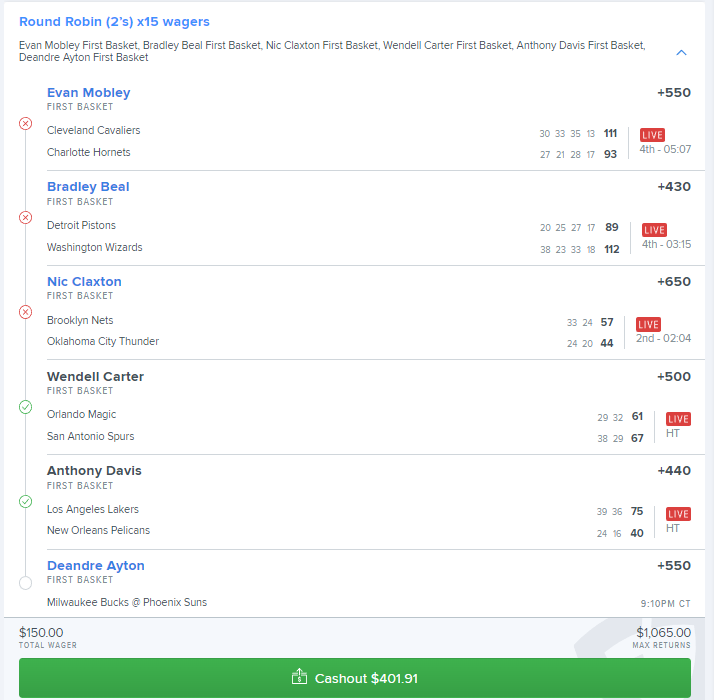Select the Wendell Carter heading

click(95, 376)
